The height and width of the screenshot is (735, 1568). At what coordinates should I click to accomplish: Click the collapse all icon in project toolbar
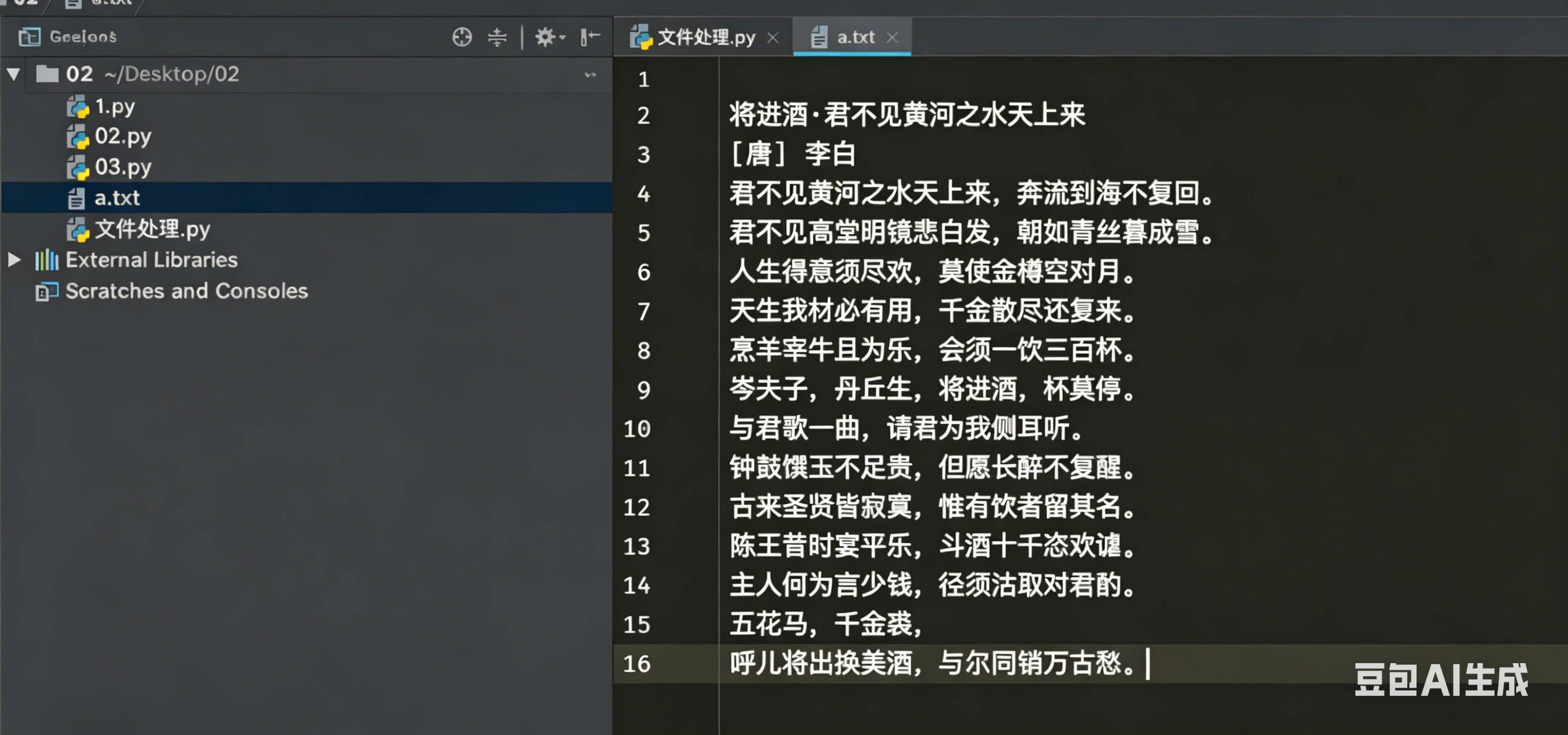(x=496, y=37)
